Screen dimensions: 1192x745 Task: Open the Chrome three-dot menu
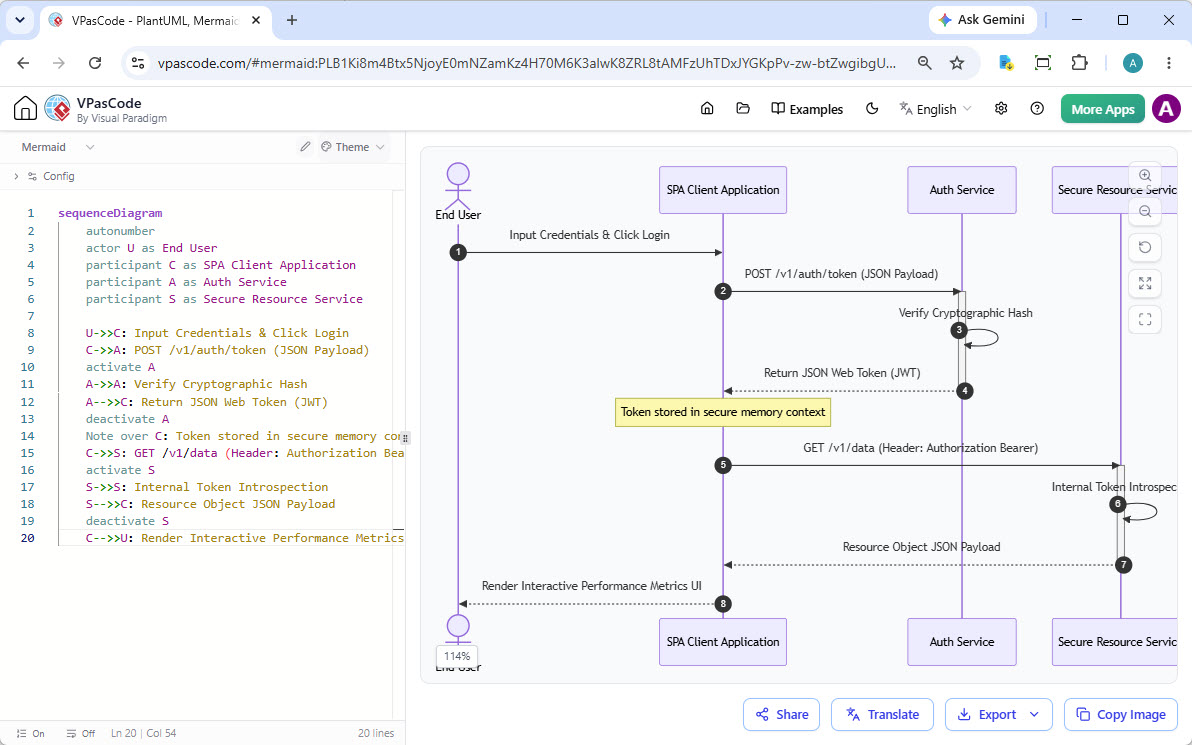click(x=1168, y=63)
